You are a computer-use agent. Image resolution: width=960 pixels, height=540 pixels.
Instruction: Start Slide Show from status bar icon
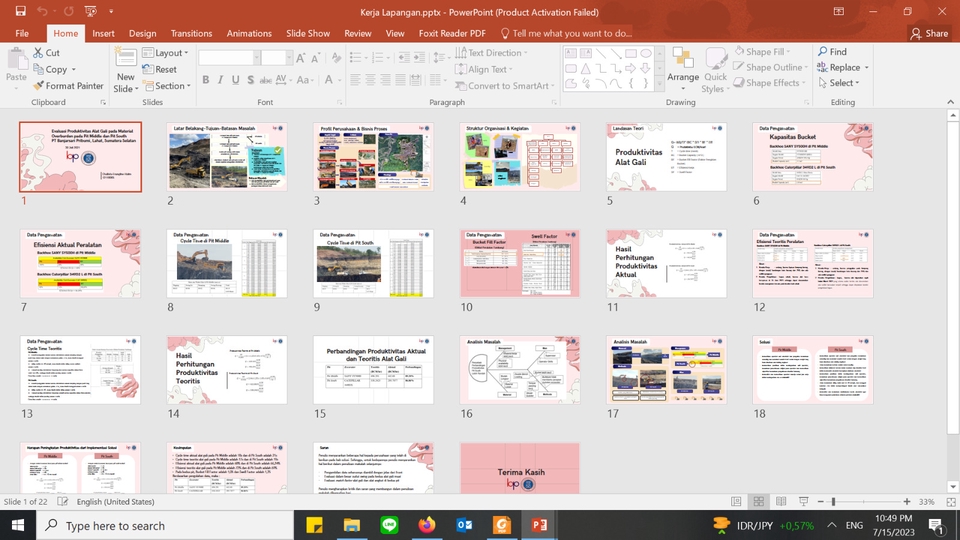pos(803,501)
